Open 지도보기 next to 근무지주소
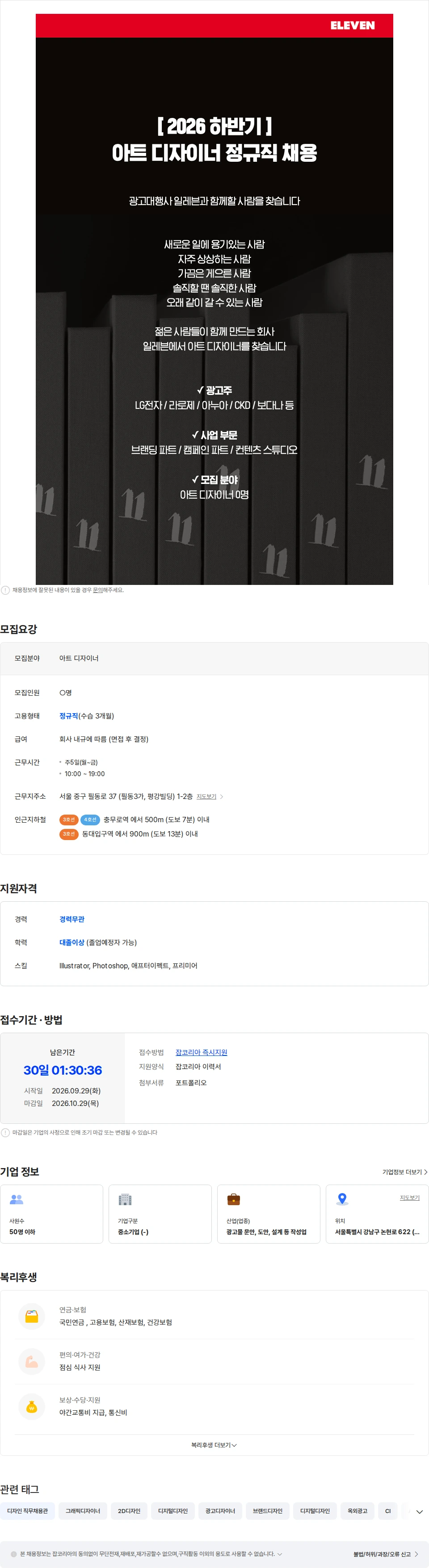The image size is (429, 1568). 206,796
